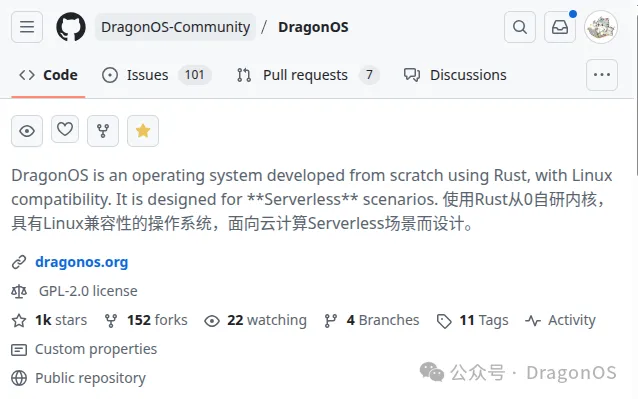Open the dragonos.org website link
The image size is (638, 399).
pos(82,262)
